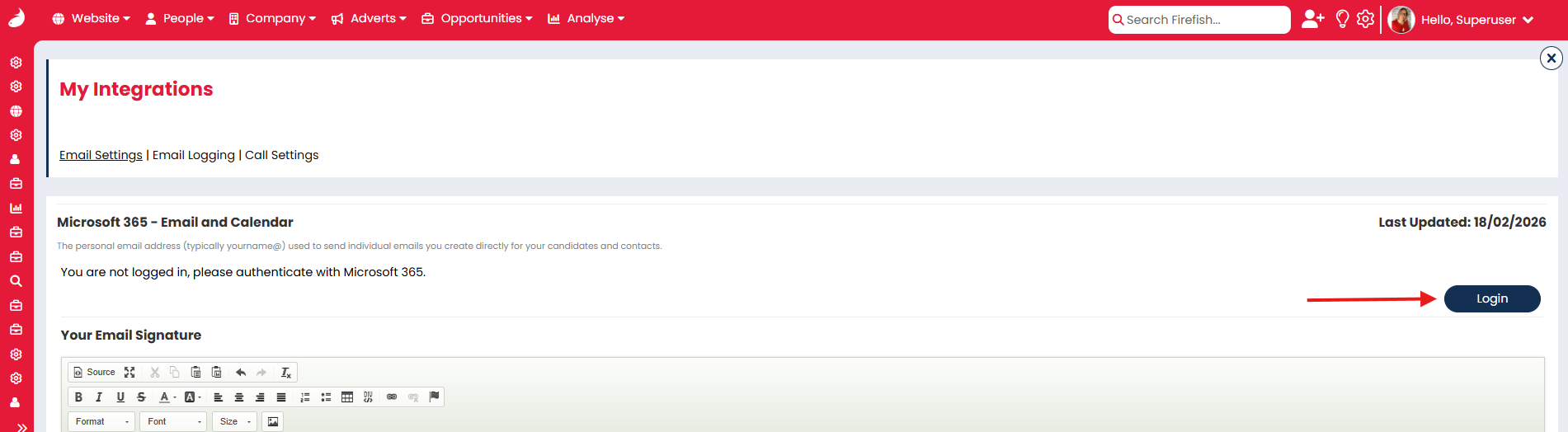Insert a hyperlink with the Link icon
Viewport: 1568px width, 432px height.
point(392,397)
